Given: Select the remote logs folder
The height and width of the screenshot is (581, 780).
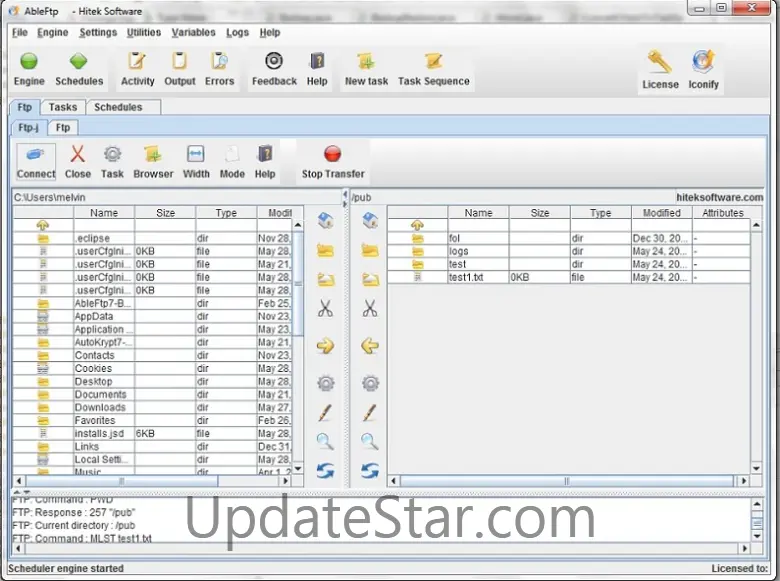Looking at the screenshot, I should click(x=569, y=251).
